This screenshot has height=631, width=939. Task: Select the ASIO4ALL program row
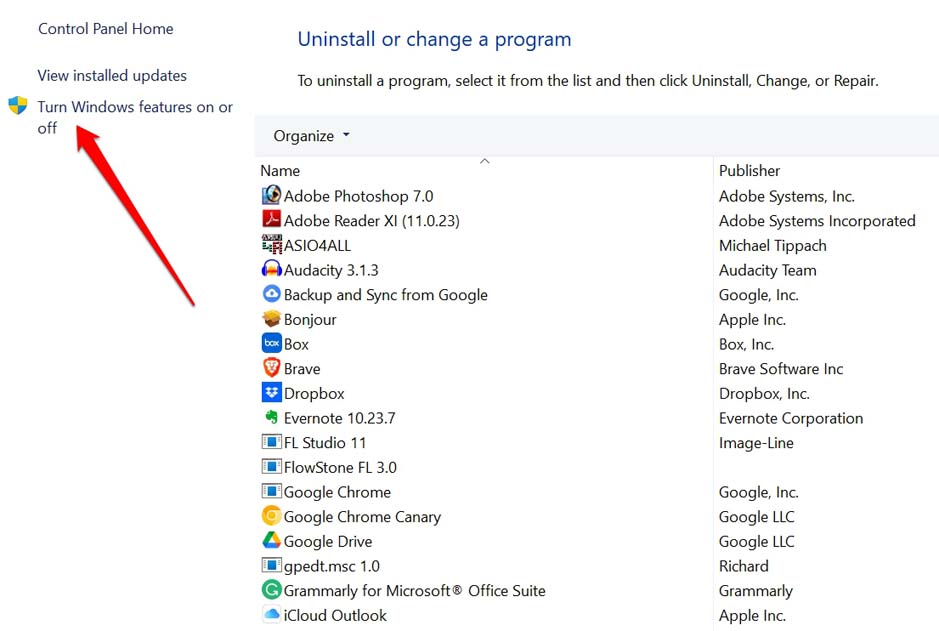[317, 245]
